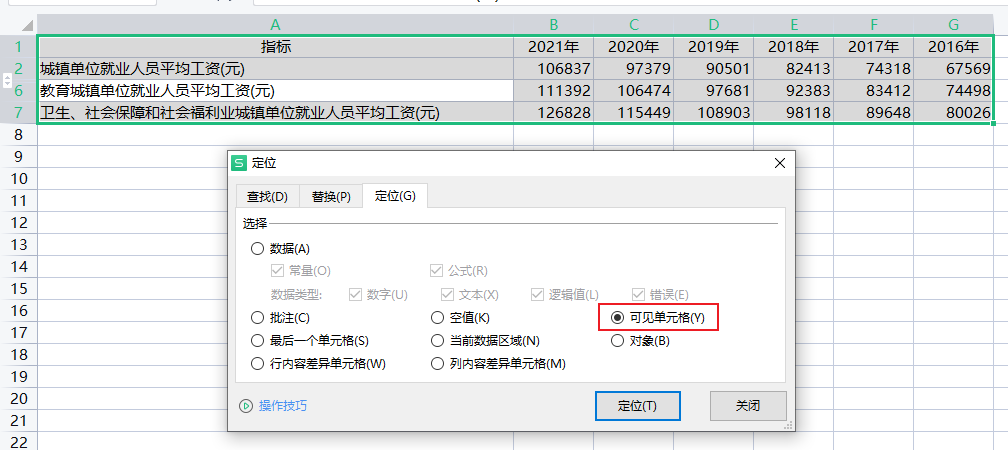The image size is (1008, 450).
Task: Select row 8 header
Action: [19, 134]
